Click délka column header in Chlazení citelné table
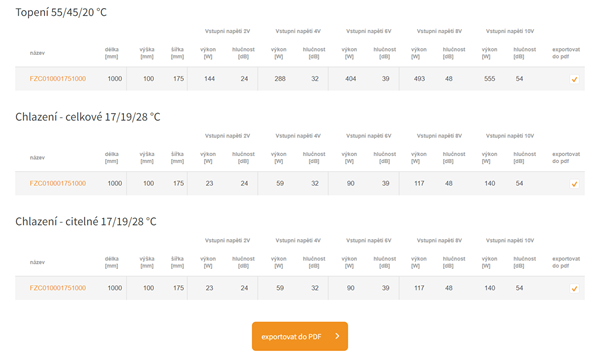600x361 pixels. [x=111, y=262]
